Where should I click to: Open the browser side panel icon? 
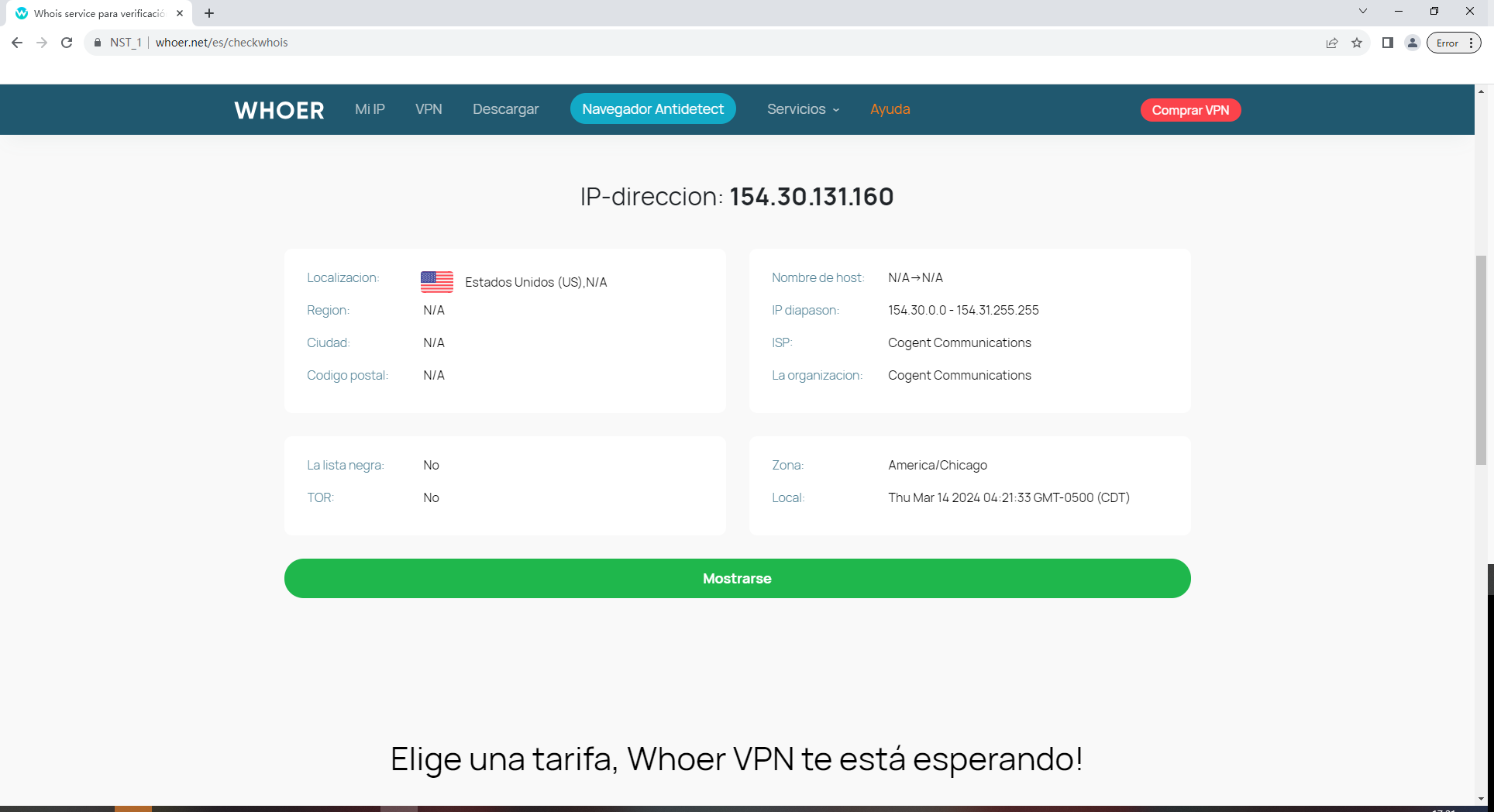tap(1387, 43)
